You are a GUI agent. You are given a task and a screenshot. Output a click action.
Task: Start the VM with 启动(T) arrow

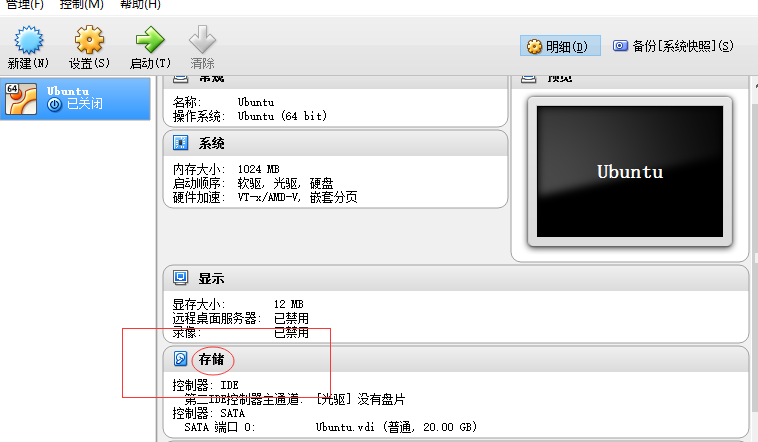(150, 40)
